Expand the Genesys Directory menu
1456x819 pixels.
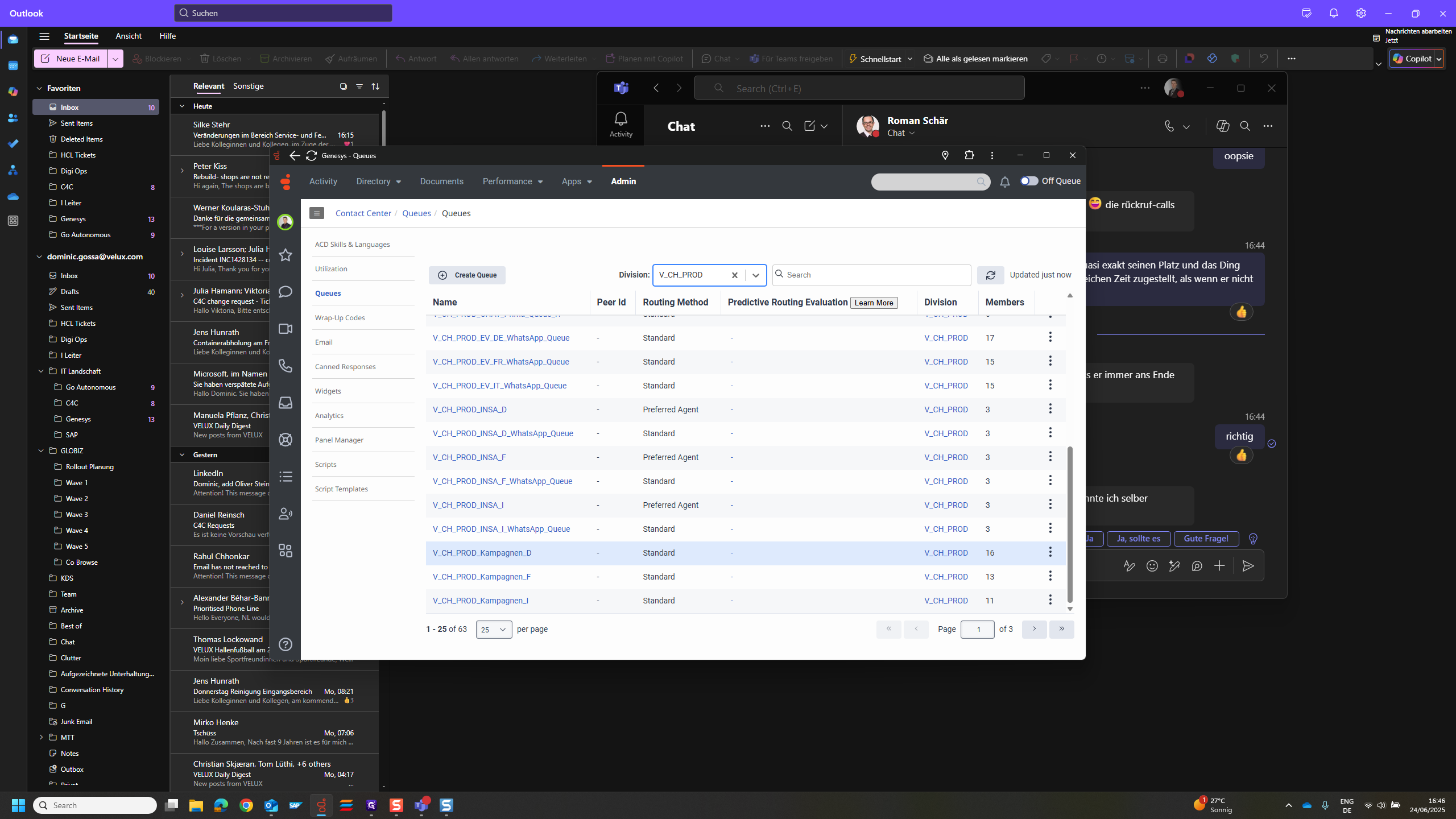pos(379,181)
